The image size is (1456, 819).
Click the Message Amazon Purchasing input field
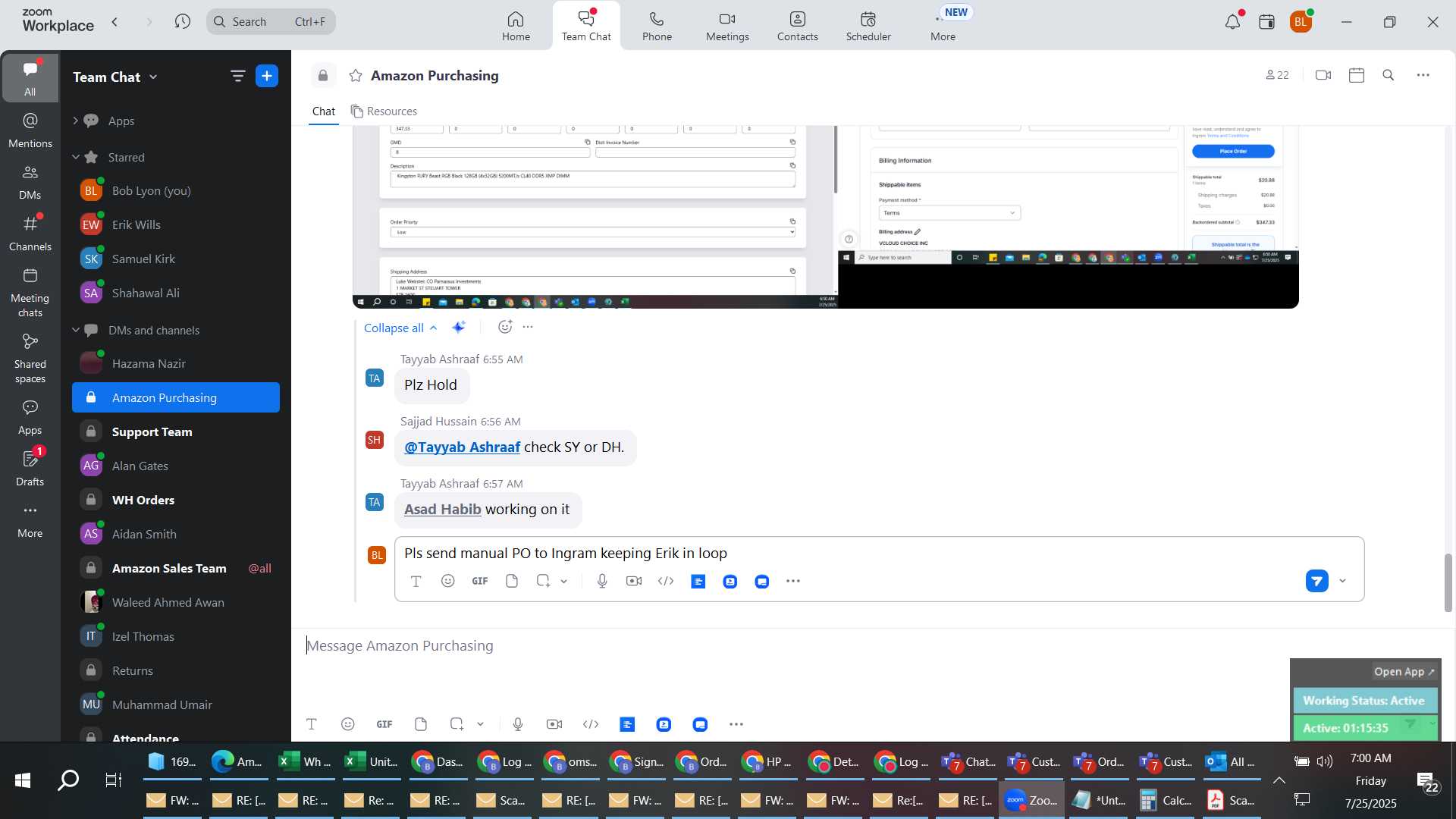point(789,646)
